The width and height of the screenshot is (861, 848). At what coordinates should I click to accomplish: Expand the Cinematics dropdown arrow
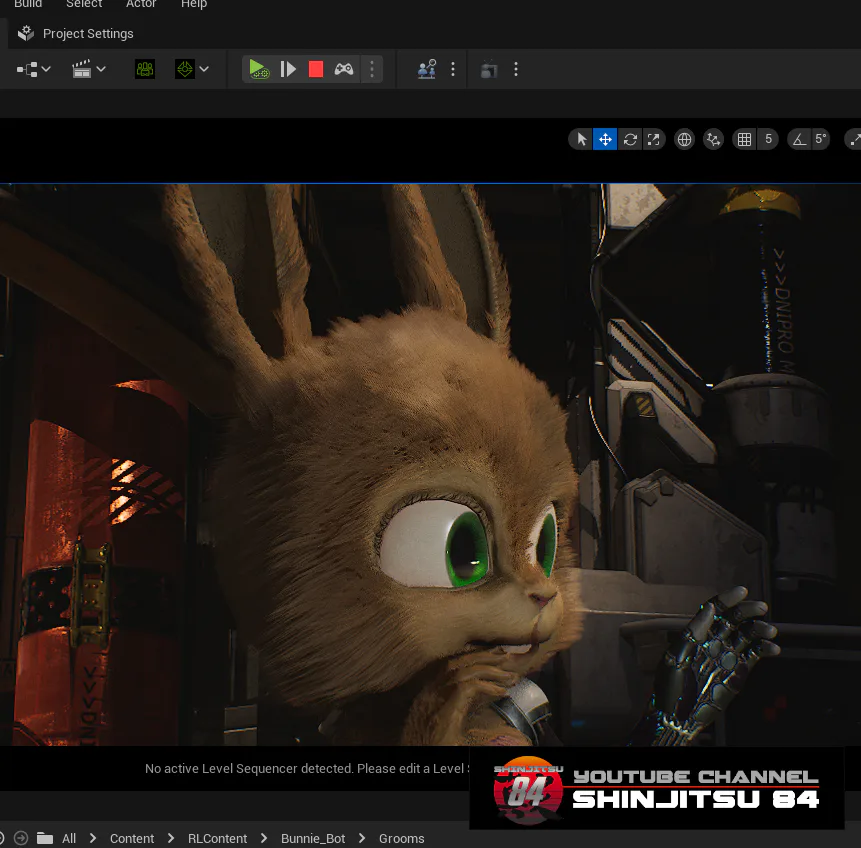(x=101, y=69)
